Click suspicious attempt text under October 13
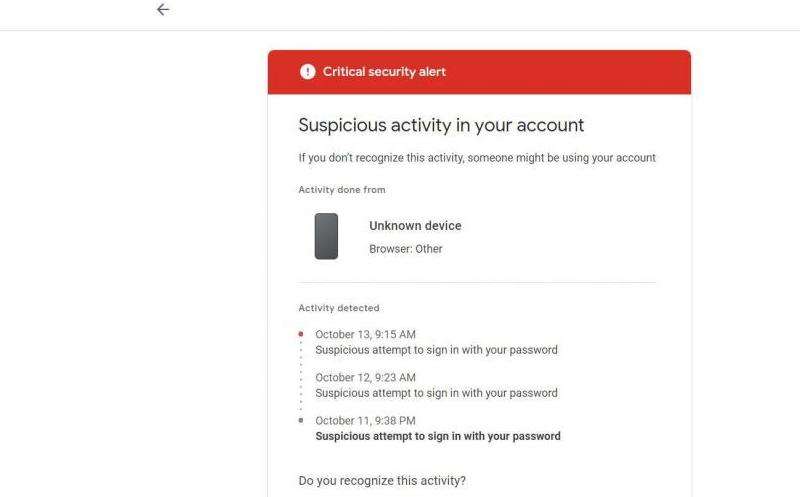The height and width of the screenshot is (497, 800). 436,350
